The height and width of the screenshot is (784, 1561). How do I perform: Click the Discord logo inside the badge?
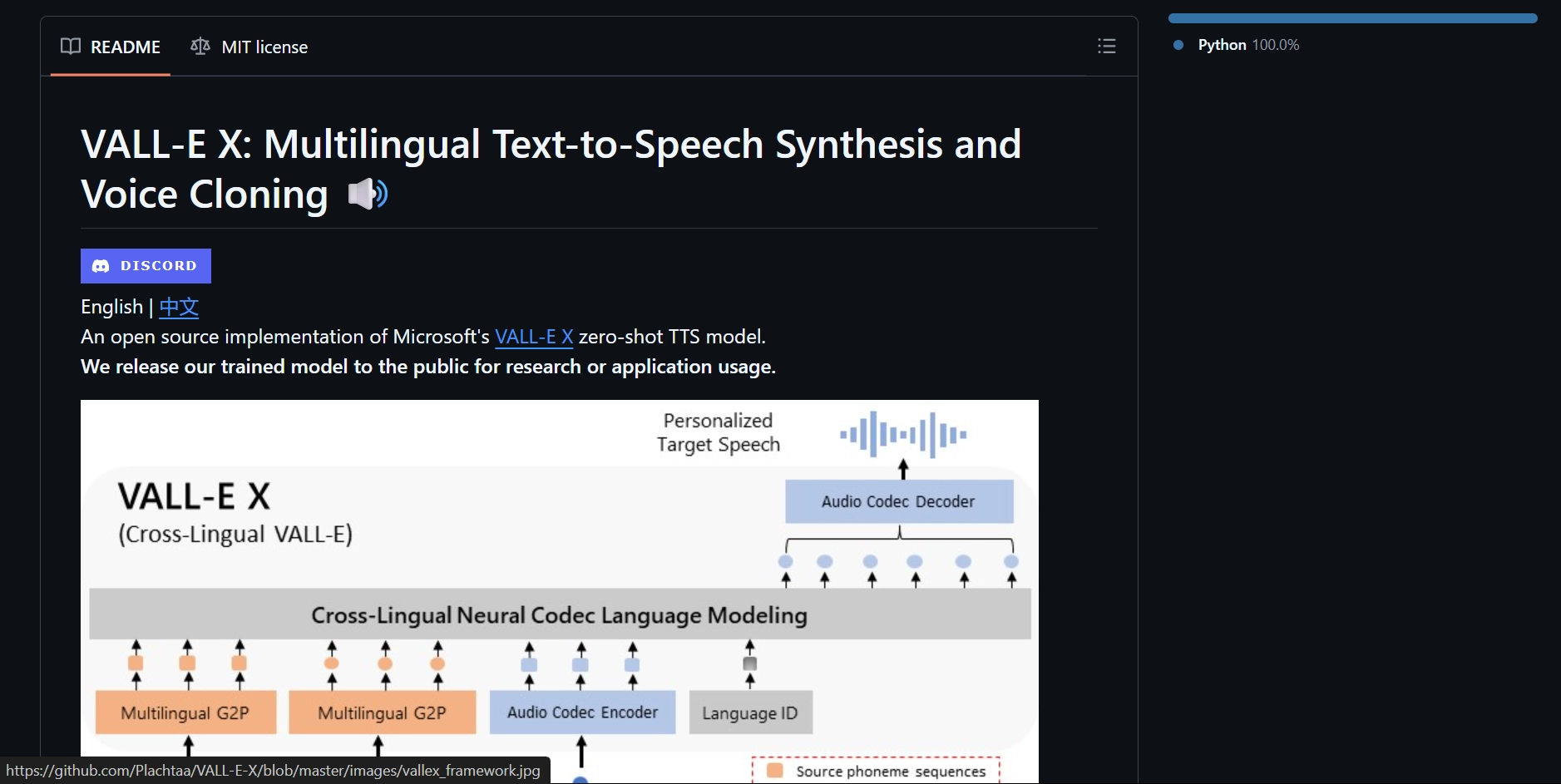tap(101, 266)
